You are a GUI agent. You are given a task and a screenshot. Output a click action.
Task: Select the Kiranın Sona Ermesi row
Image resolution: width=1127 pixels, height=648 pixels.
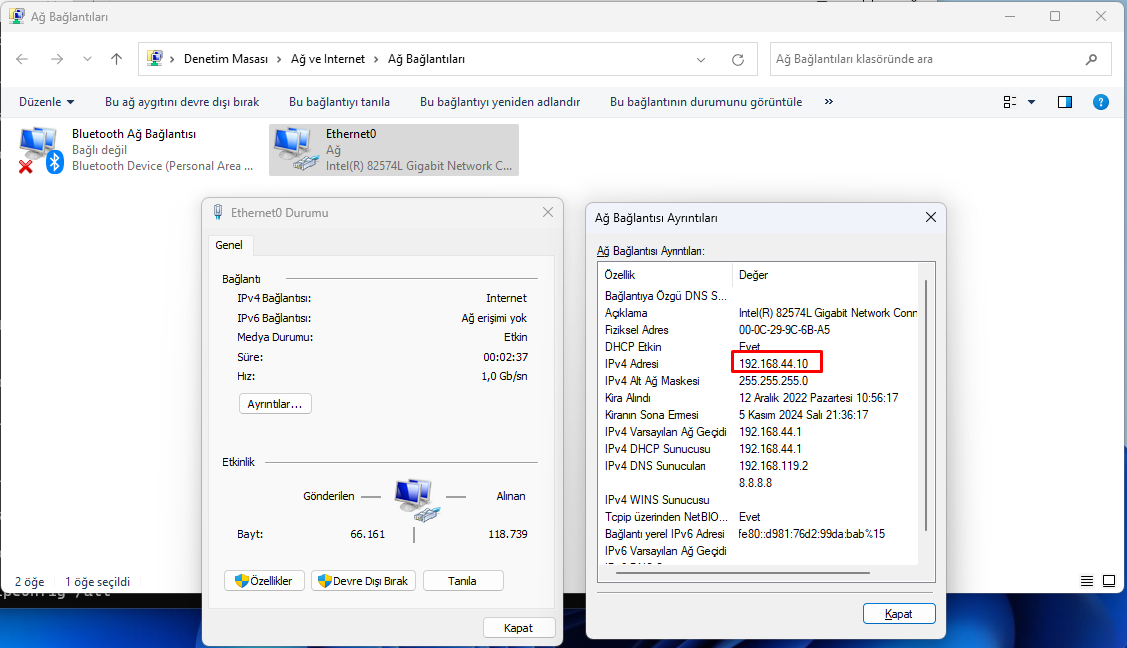pyautogui.click(x=758, y=415)
